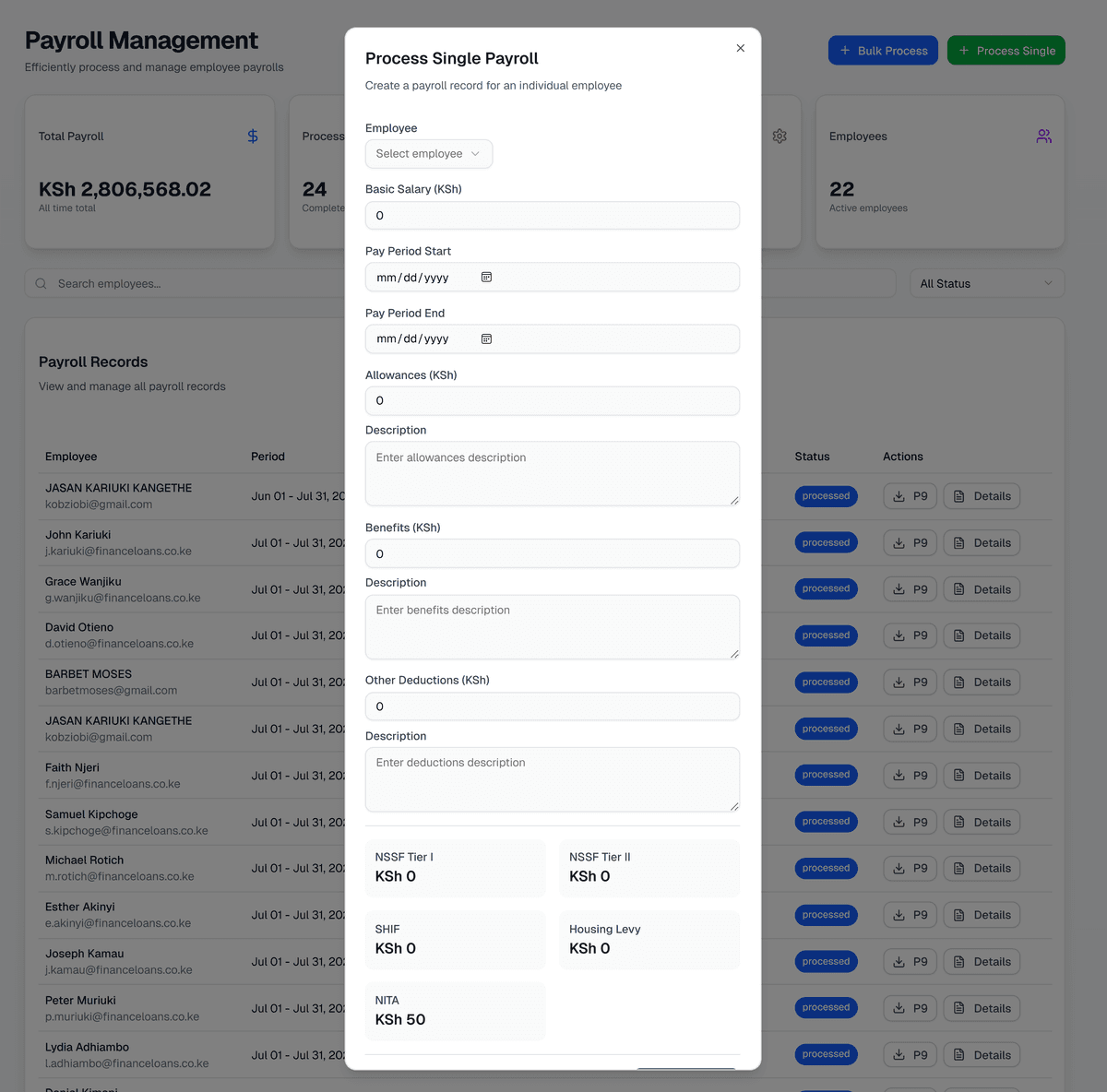
Task: Download P9 for David Otieno
Action: [x=910, y=635]
